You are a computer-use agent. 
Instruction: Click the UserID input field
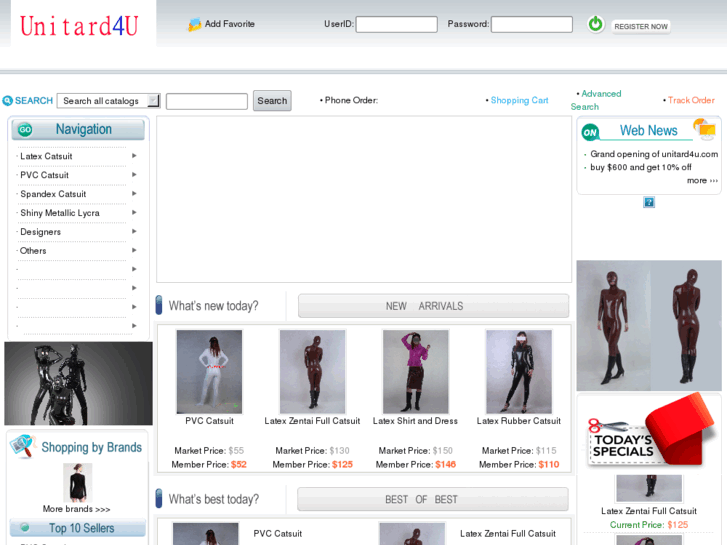tap(396, 25)
